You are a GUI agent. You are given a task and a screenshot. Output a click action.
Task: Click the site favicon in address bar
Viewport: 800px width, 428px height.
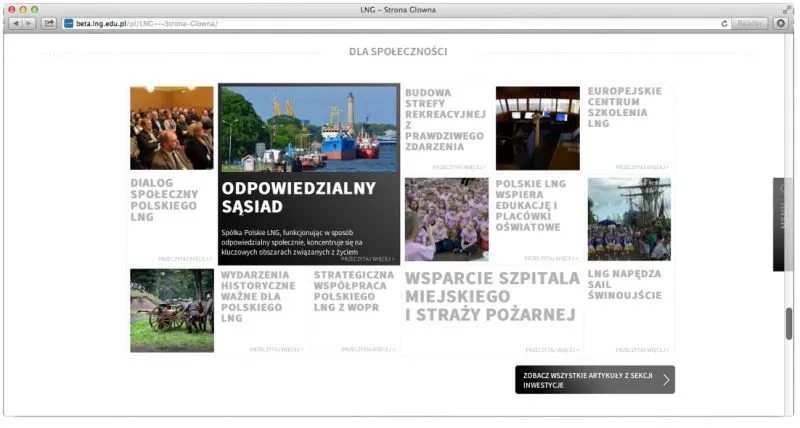pos(68,23)
